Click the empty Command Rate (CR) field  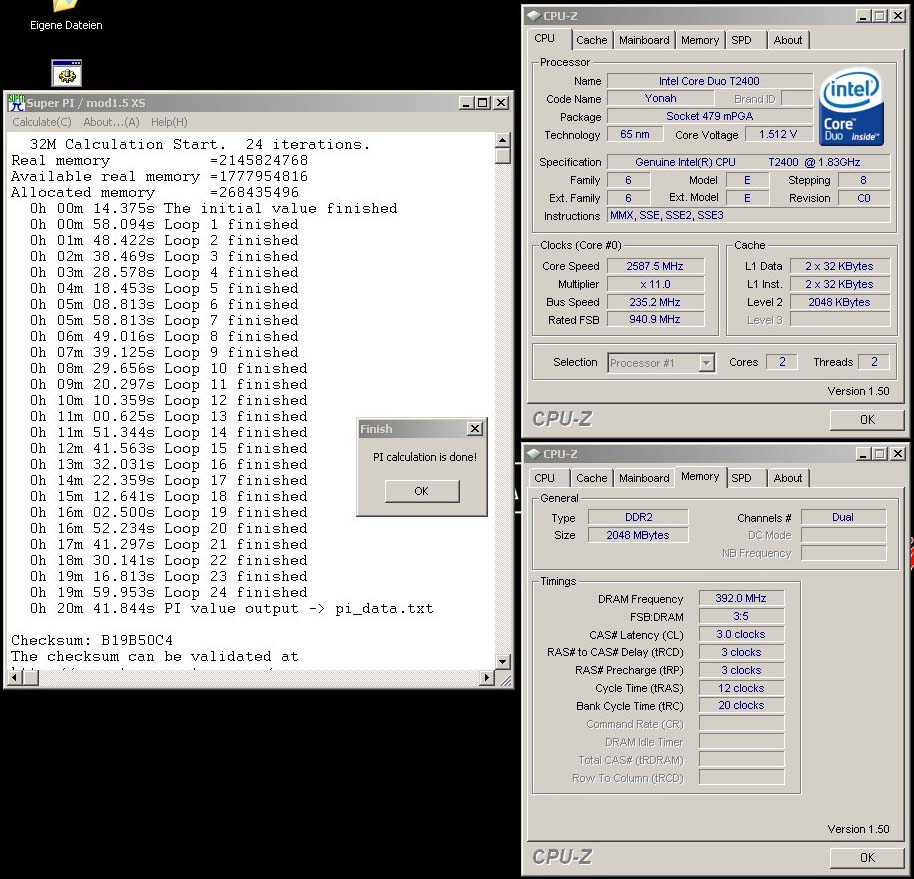(x=741, y=724)
